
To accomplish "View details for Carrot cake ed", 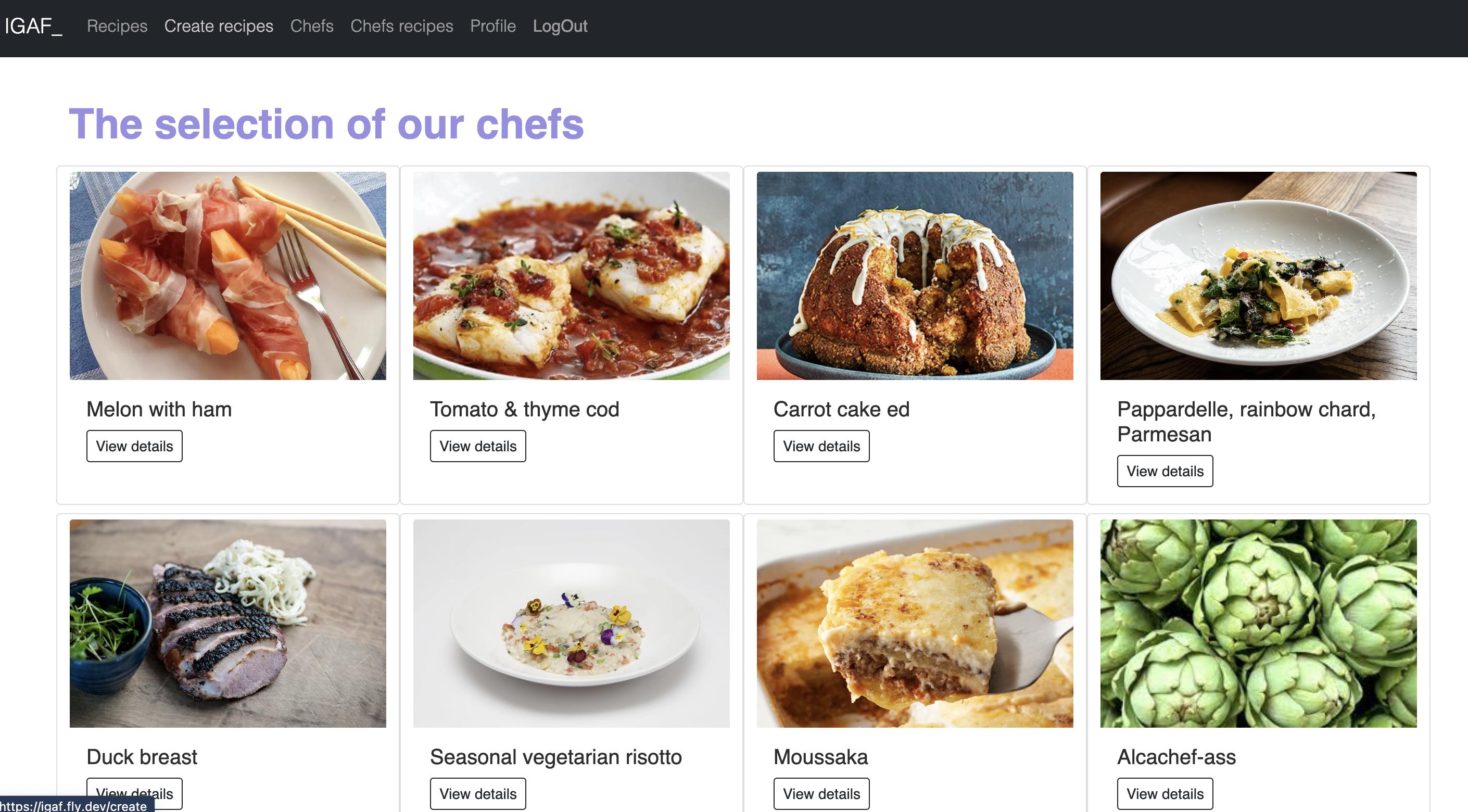I will pos(822,446).
